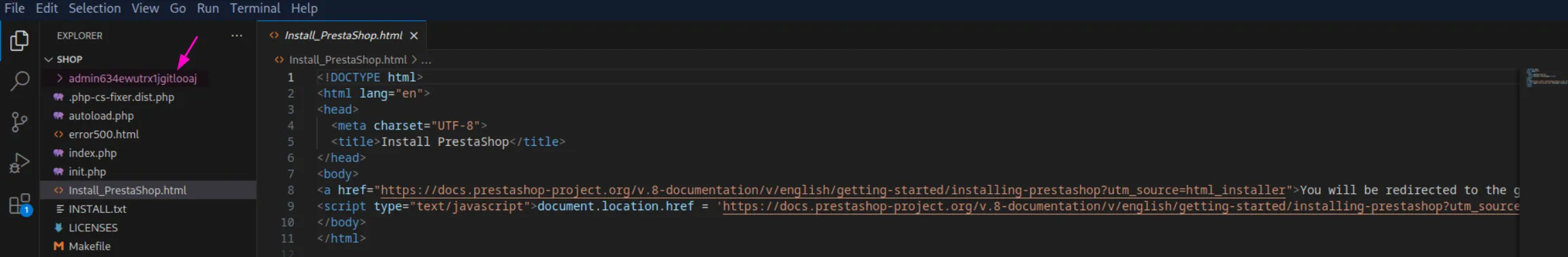Close the Install_PrestaShop.html tab
This screenshot has height=257, width=1568.
coord(414,35)
